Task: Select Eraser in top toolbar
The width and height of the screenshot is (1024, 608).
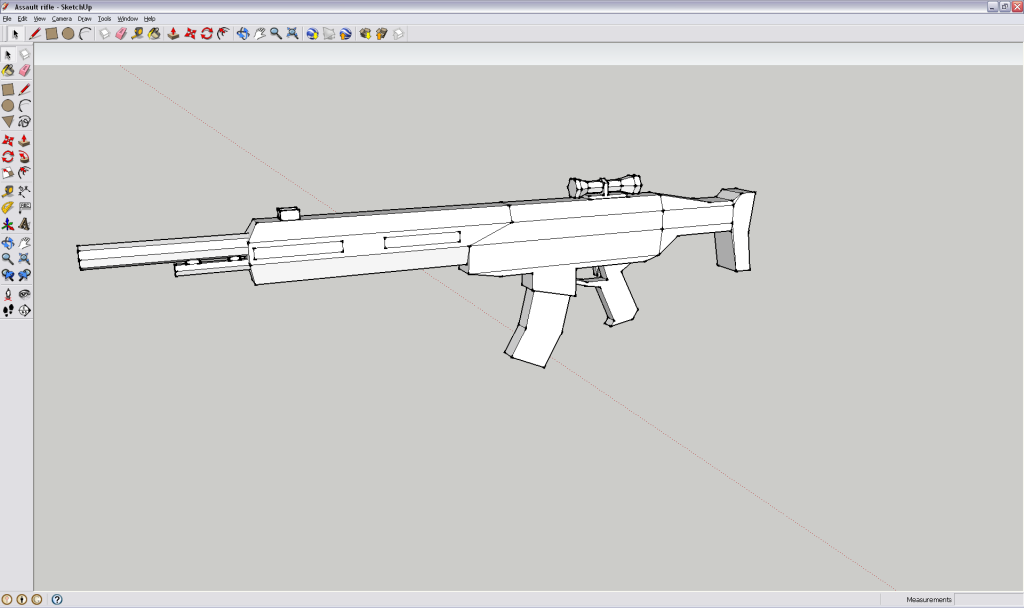Action: pos(121,34)
